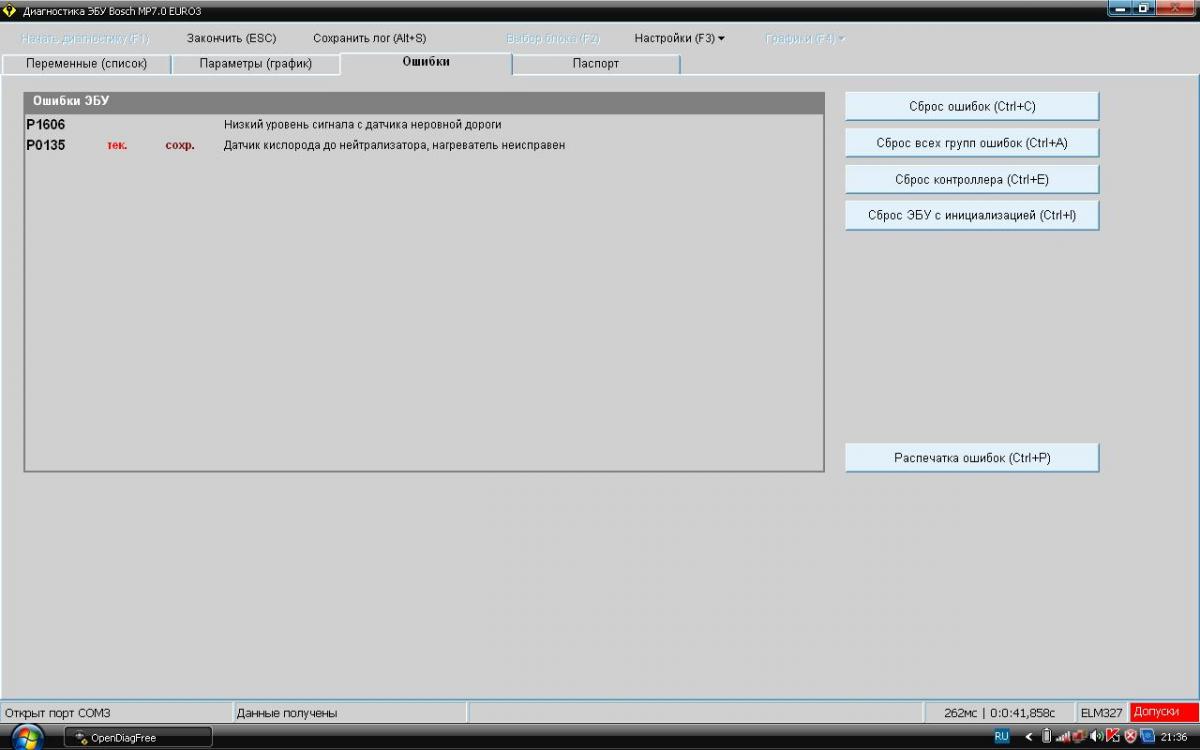
Task: Click the volume speaker tray icon
Action: (1097, 737)
